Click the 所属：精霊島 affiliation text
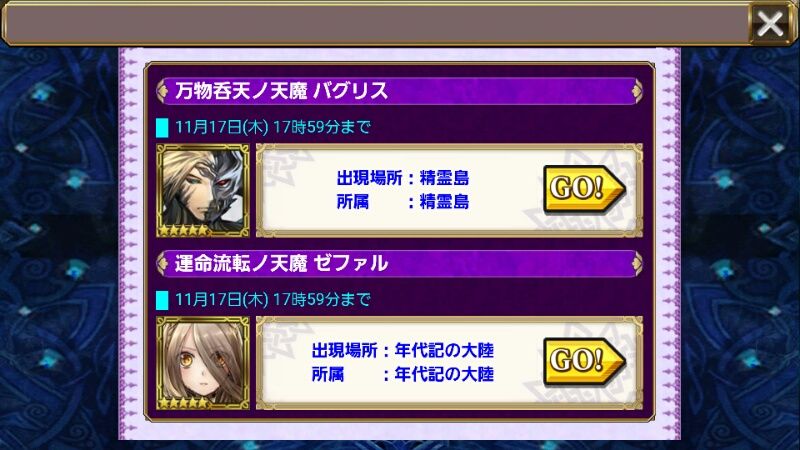This screenshot has width=800, height=450. tap(403, 202)
